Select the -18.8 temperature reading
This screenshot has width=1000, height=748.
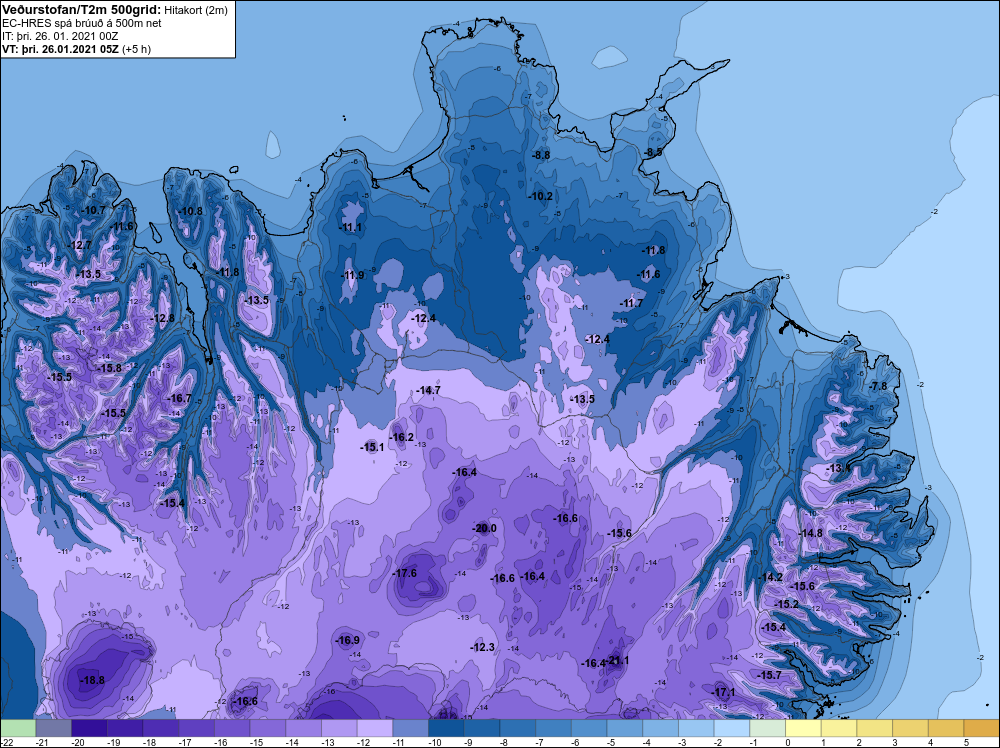[92, 680]
